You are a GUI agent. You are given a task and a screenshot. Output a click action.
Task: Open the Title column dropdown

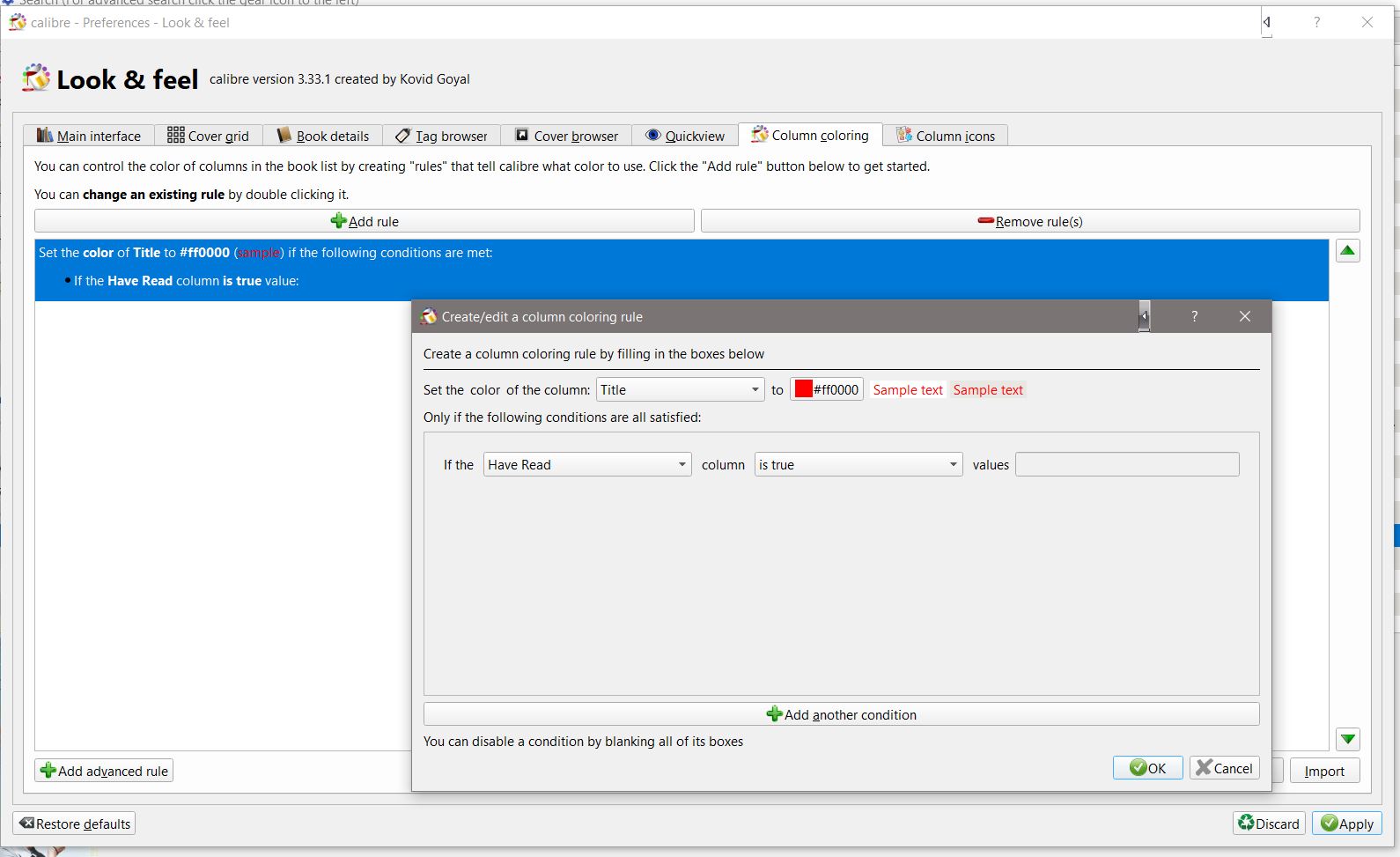[x=680, y=389]
